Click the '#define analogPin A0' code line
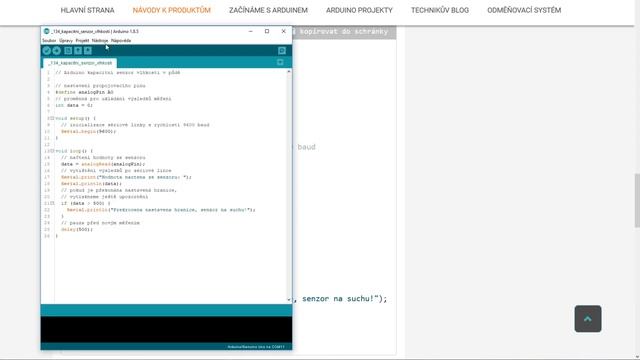640x360 pixels. 84,92
